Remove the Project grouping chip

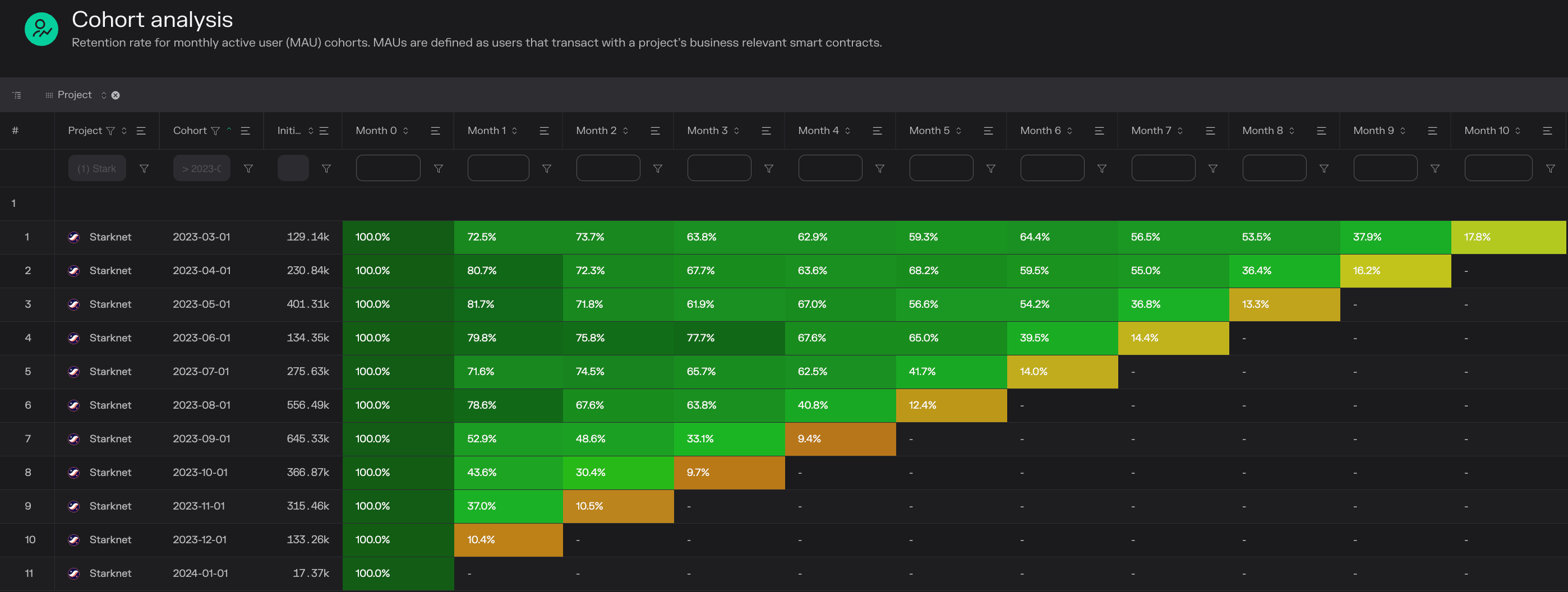coord(116,95)
